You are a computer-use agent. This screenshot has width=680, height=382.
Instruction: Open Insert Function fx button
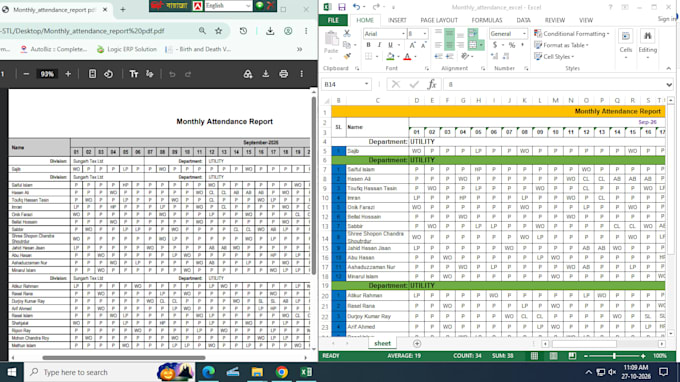(432, 84)
